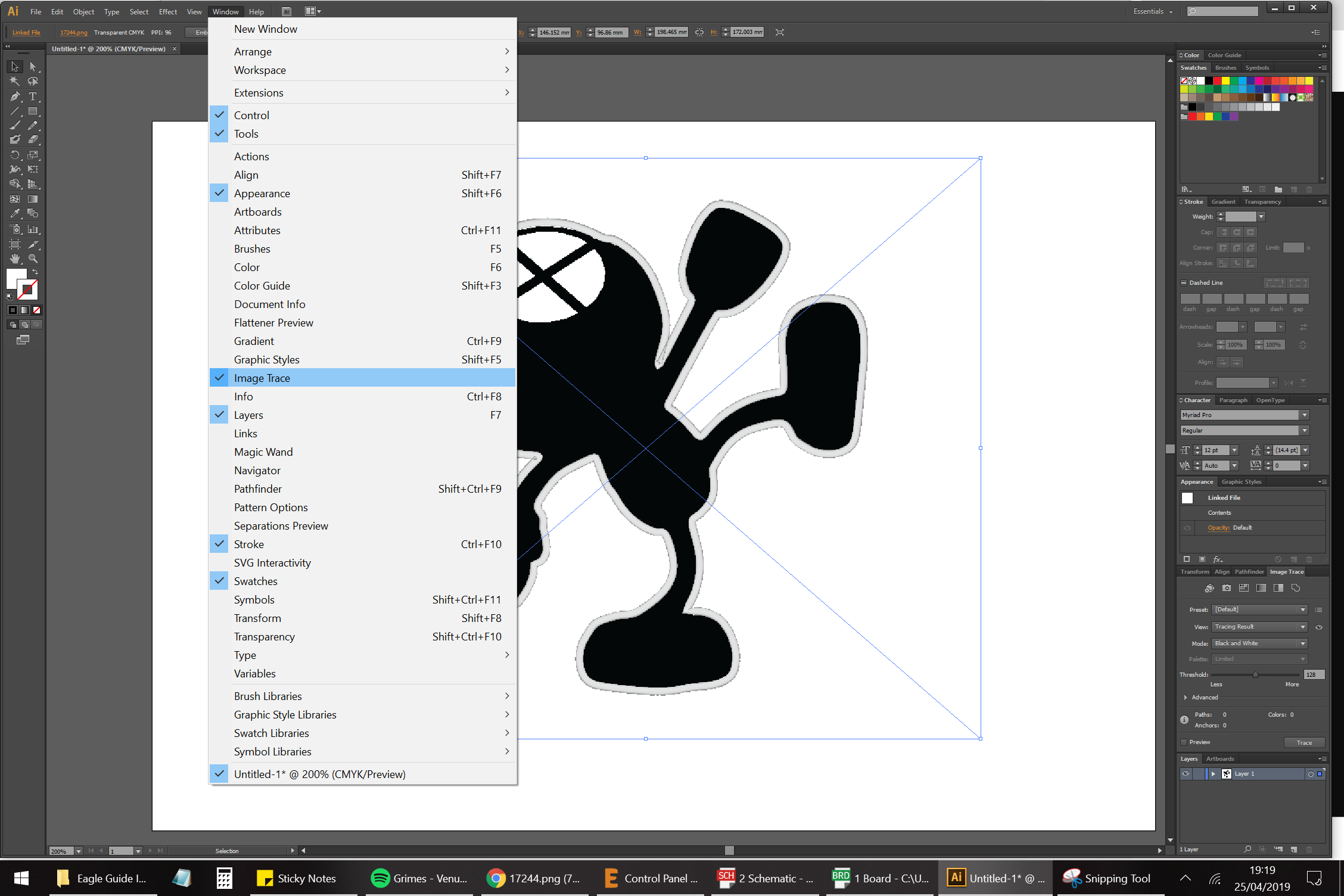Click the Fill color box in toolbox
1344x896 pixels.
[16, 279]
